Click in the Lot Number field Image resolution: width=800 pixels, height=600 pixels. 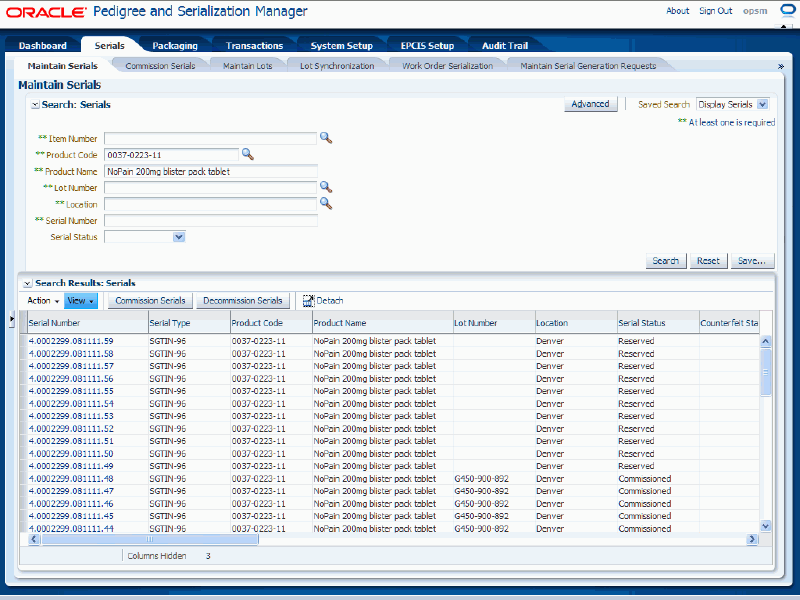[210, 188]
